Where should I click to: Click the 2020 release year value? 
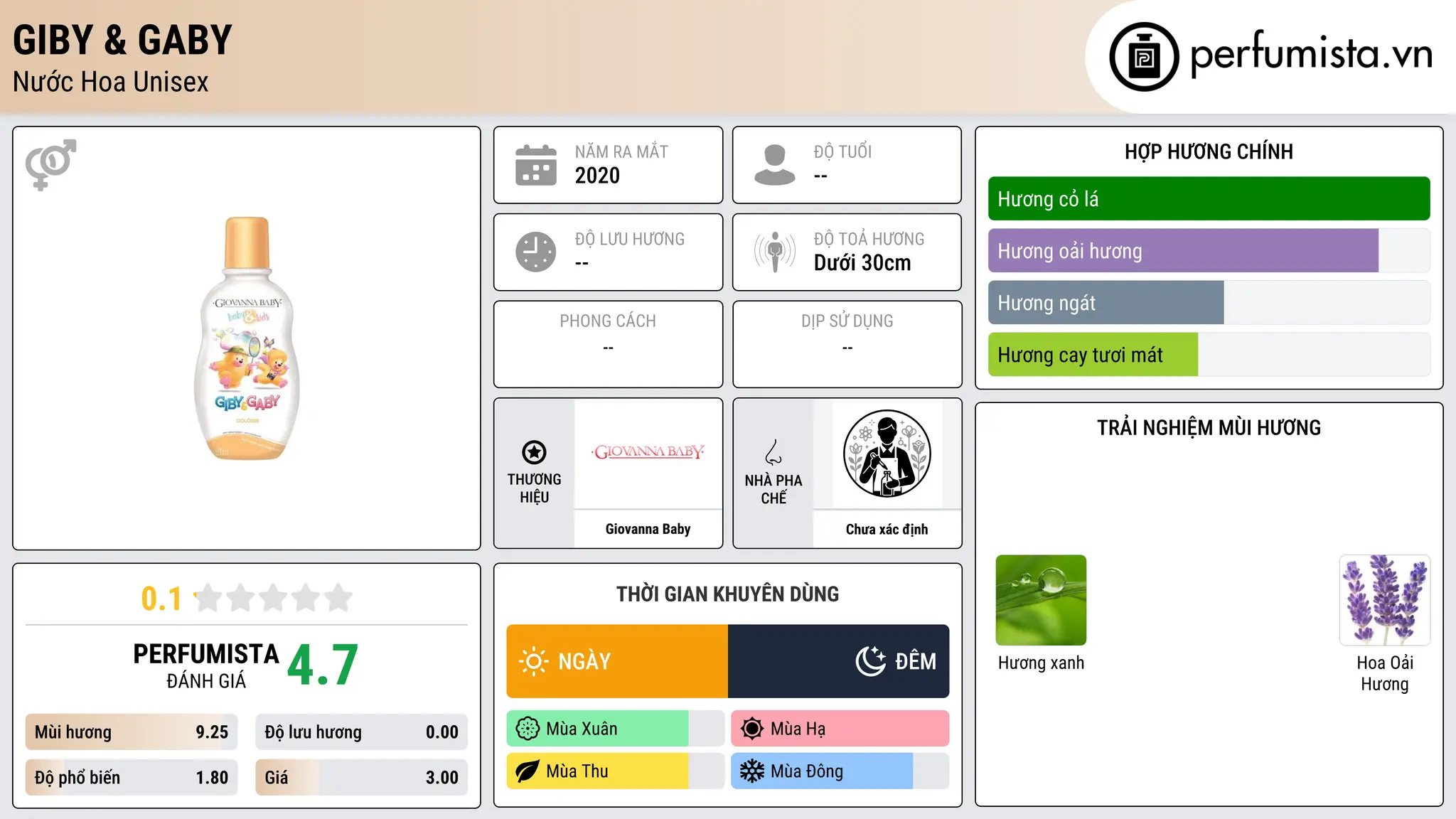597,176
